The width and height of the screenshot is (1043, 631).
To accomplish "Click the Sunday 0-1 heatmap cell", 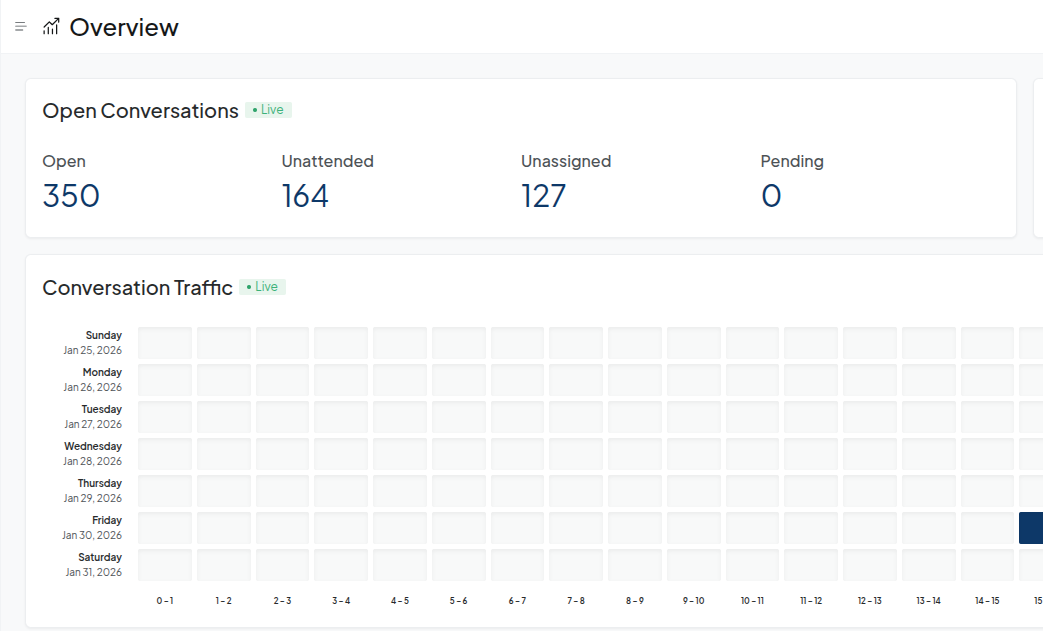I will tap(165, 343).
